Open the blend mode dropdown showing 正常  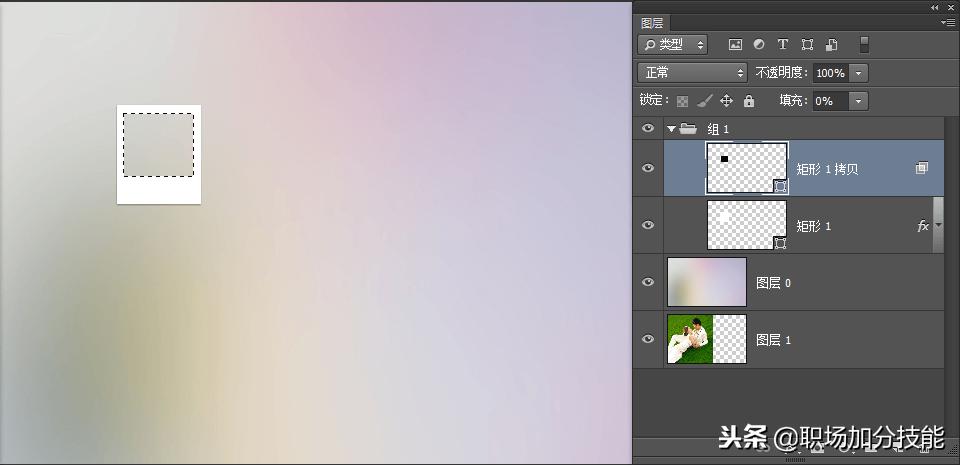692,73
